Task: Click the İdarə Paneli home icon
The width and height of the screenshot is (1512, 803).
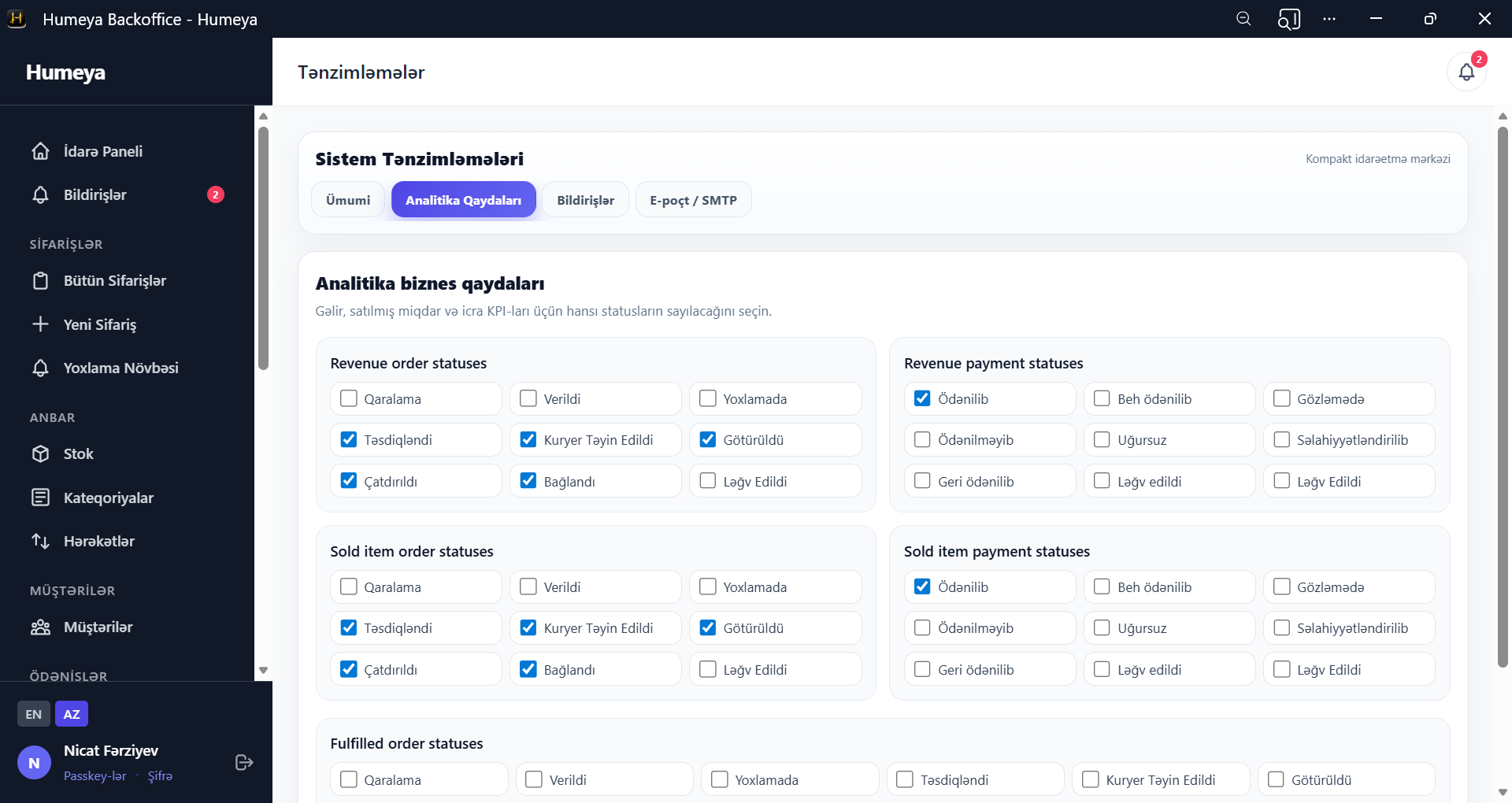Action: [41, 151]
